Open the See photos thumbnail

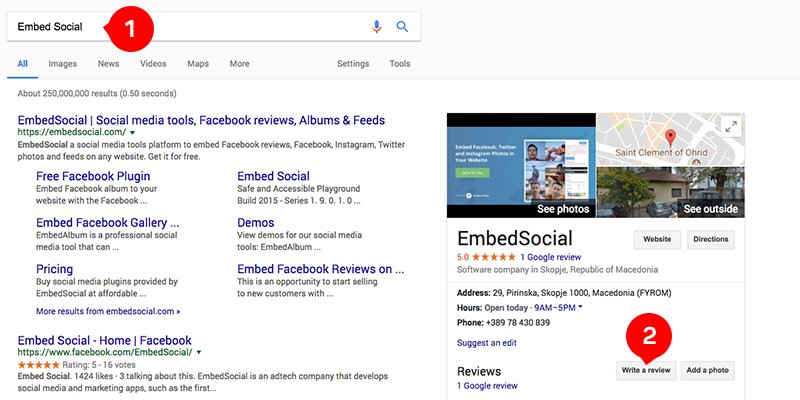click(521, 165)
